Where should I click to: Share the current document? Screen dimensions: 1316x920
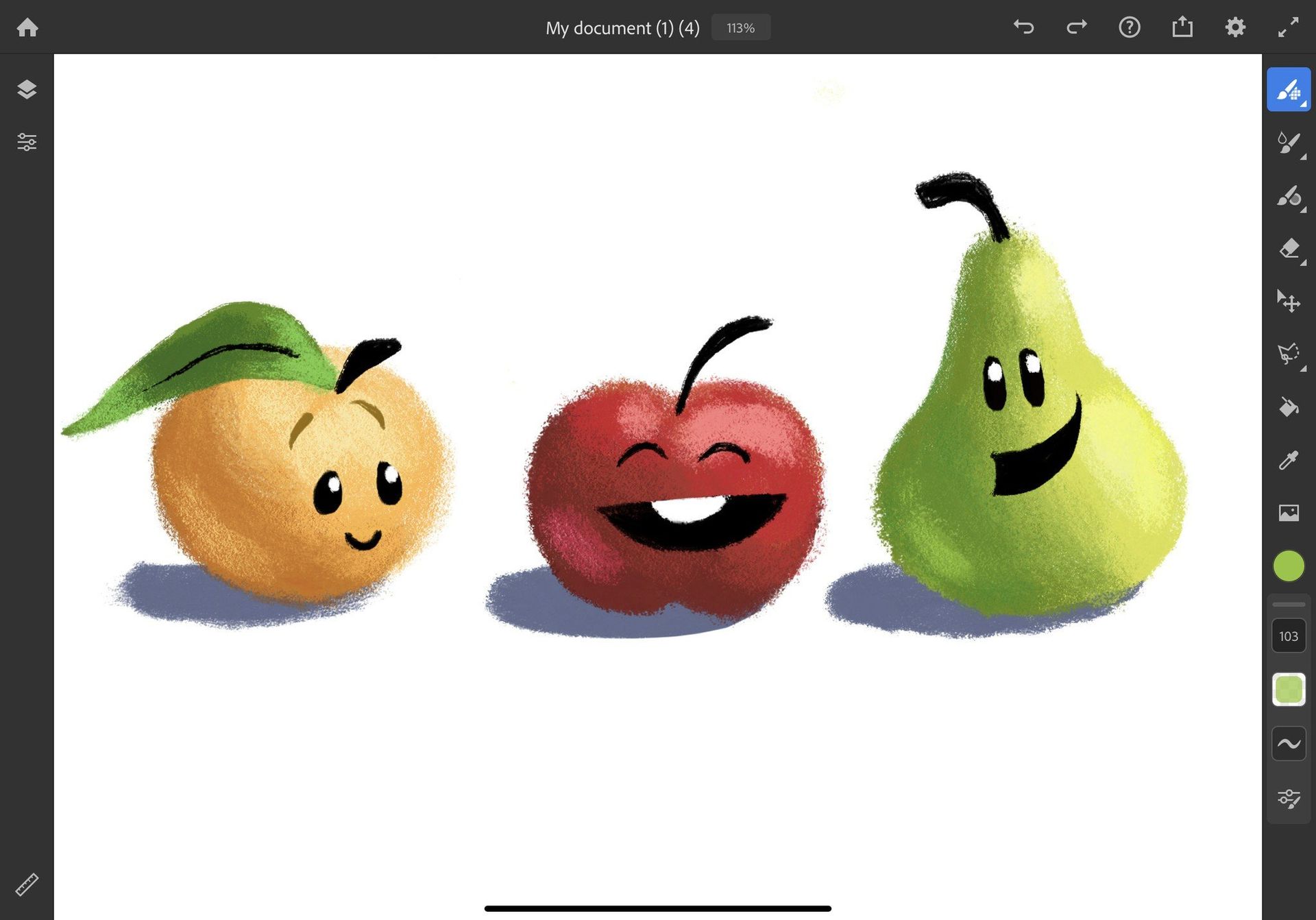tap(1182, 27)
